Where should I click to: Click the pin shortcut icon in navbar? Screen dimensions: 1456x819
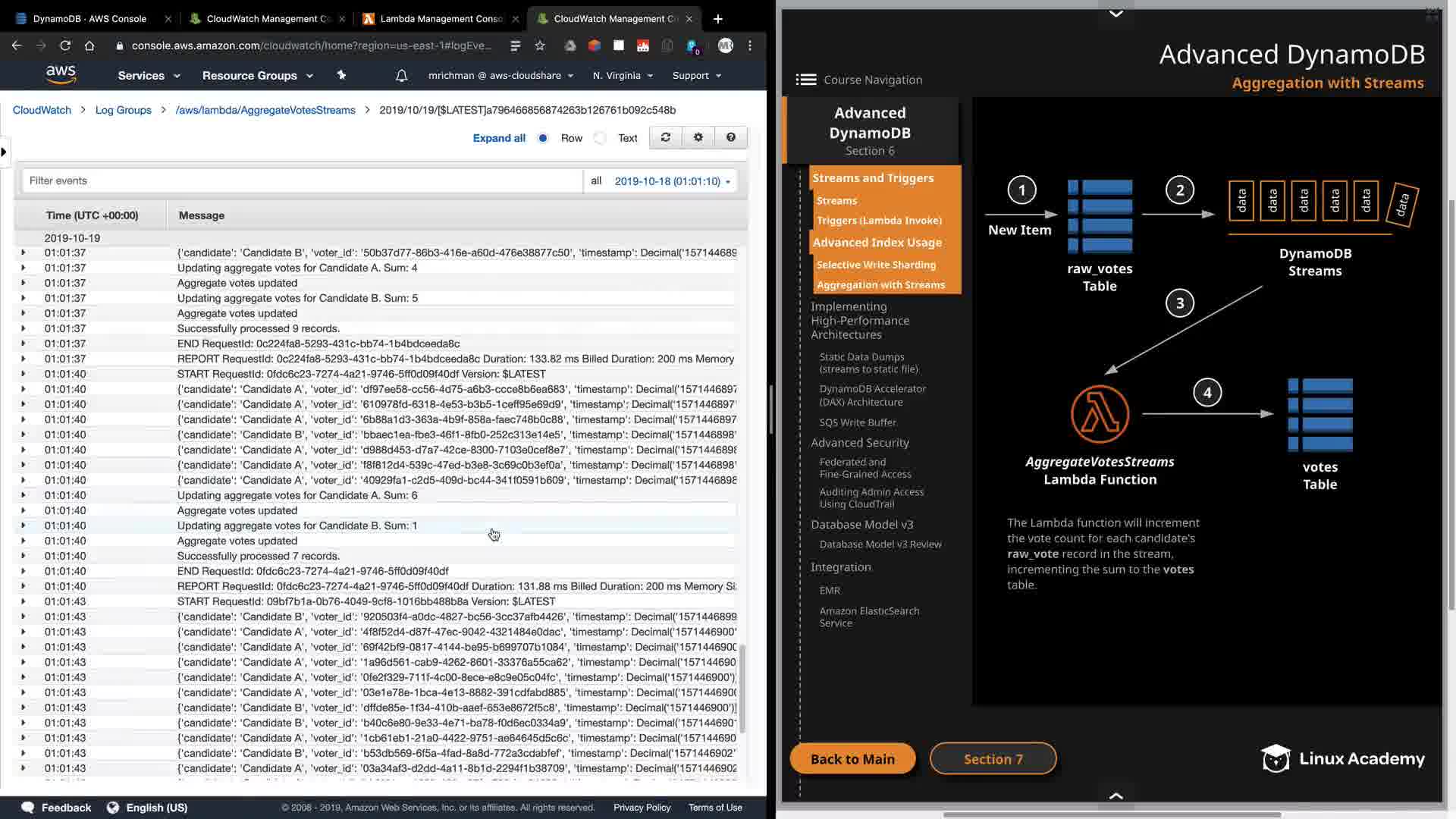point(341,75)
